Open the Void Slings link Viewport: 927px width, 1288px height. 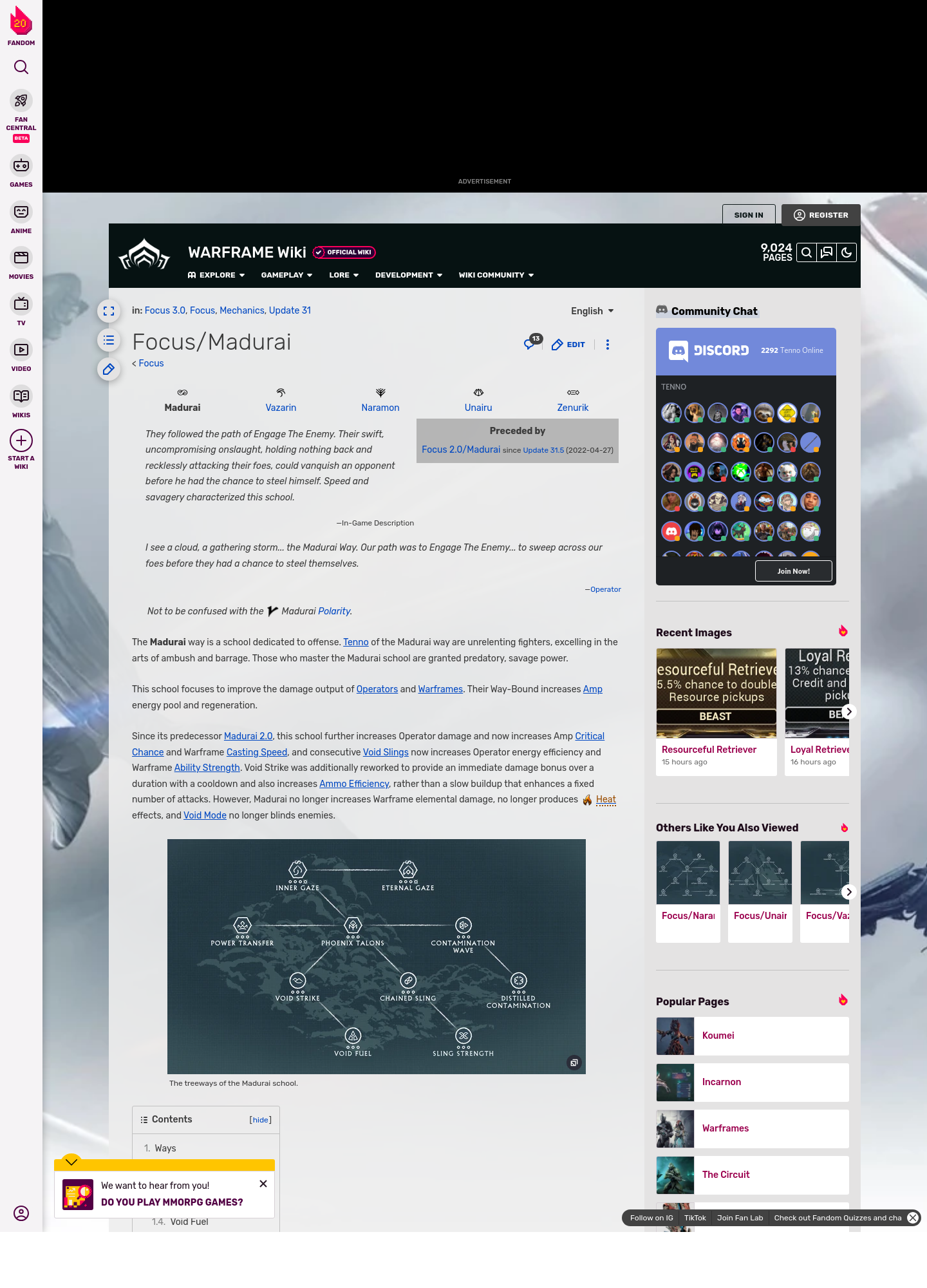point(386,752)
